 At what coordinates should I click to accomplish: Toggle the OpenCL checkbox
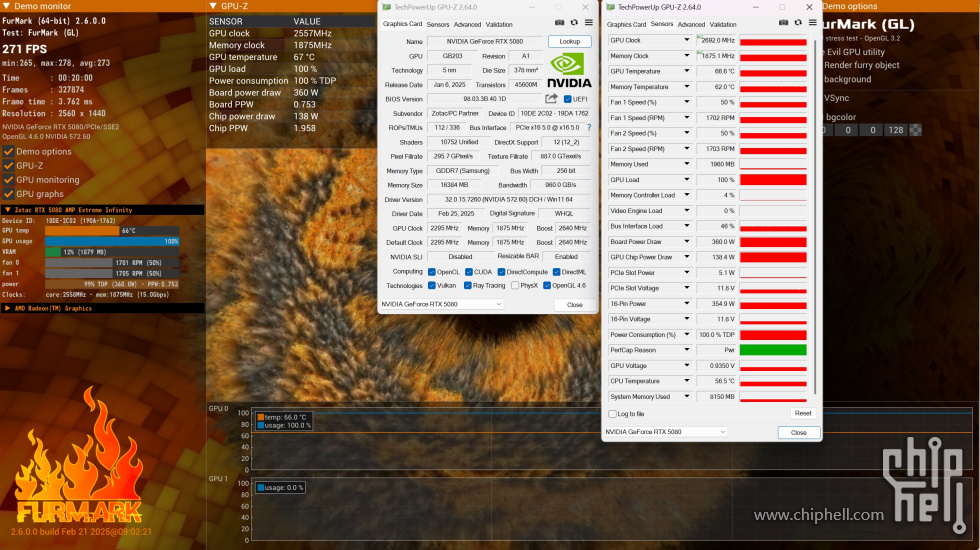point(431,272)
